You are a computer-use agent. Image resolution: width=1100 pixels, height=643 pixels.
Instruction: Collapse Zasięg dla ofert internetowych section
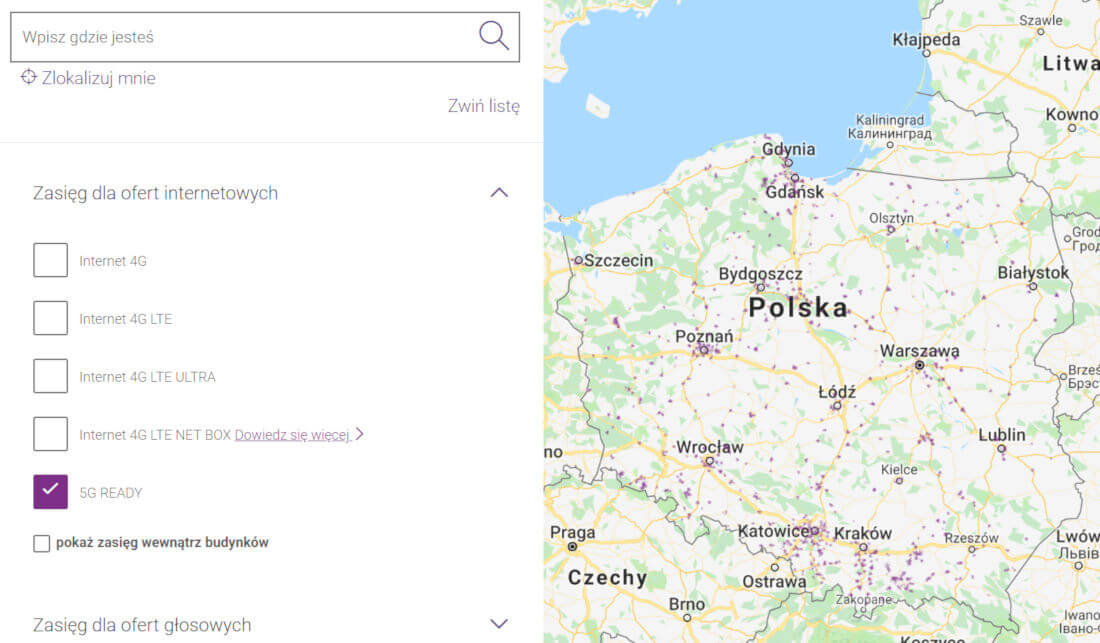click(x=499, y=192)
